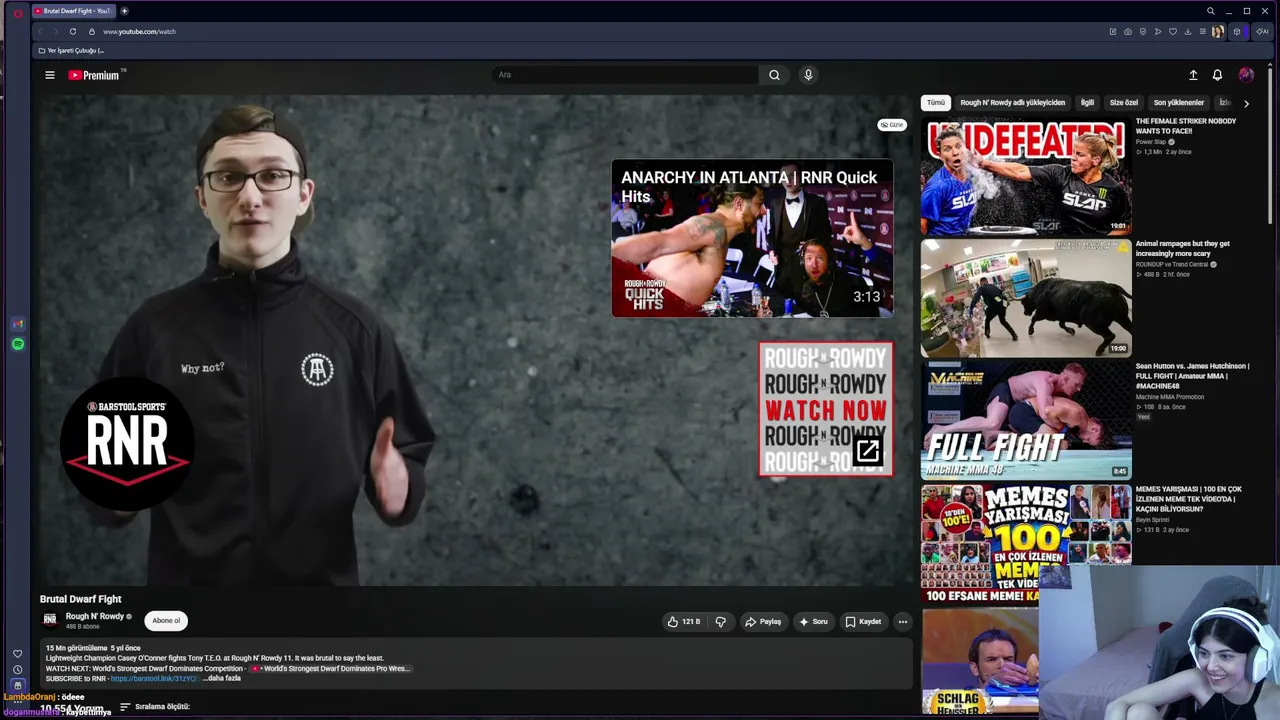Select Rough N' Rowdy adlı yükleyiciden chip
1280x720 pixels.
coord(1012,103)
